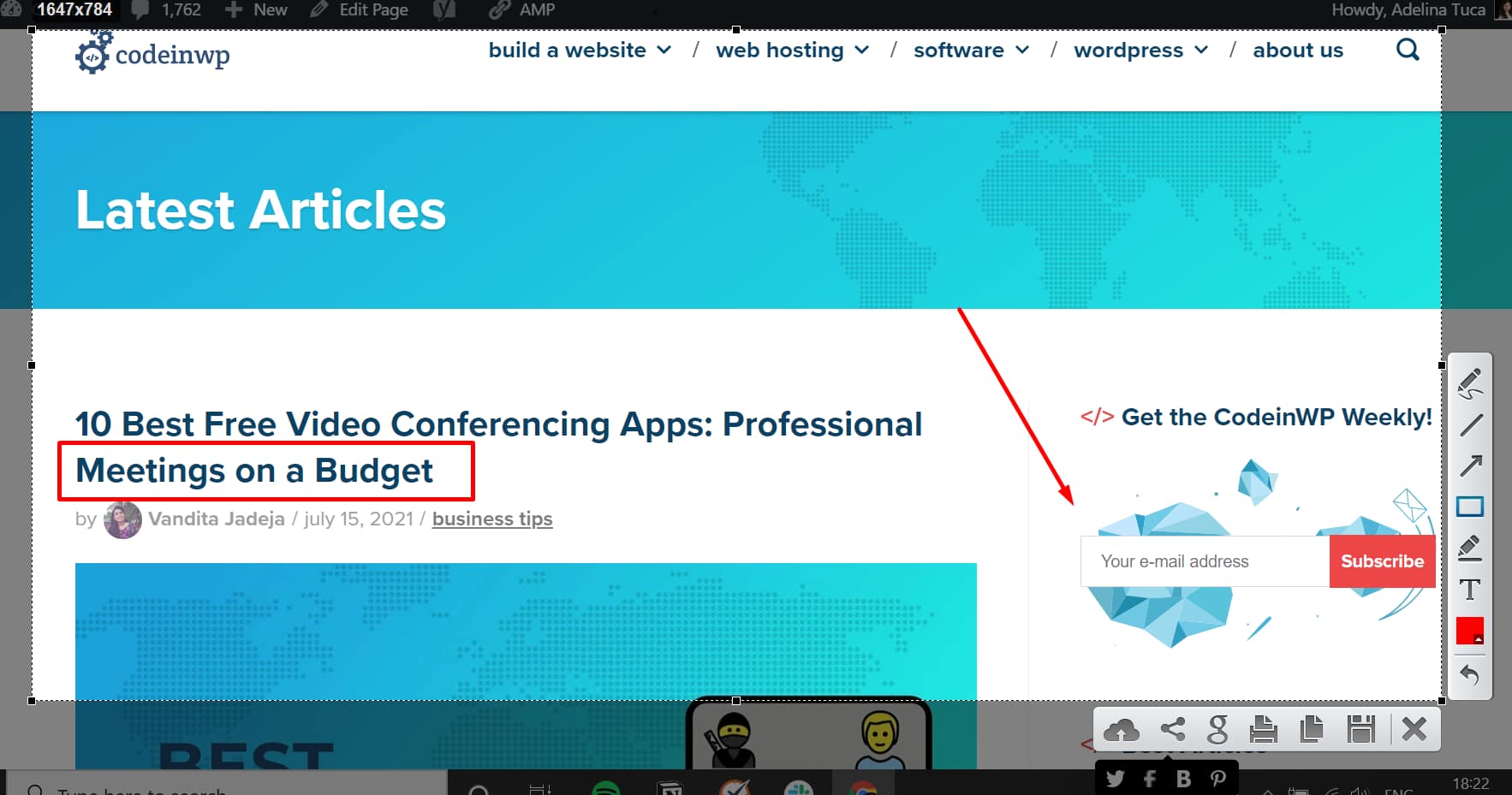Click the red Subscribe button
1512x795 pixels.
point(1382,561)
